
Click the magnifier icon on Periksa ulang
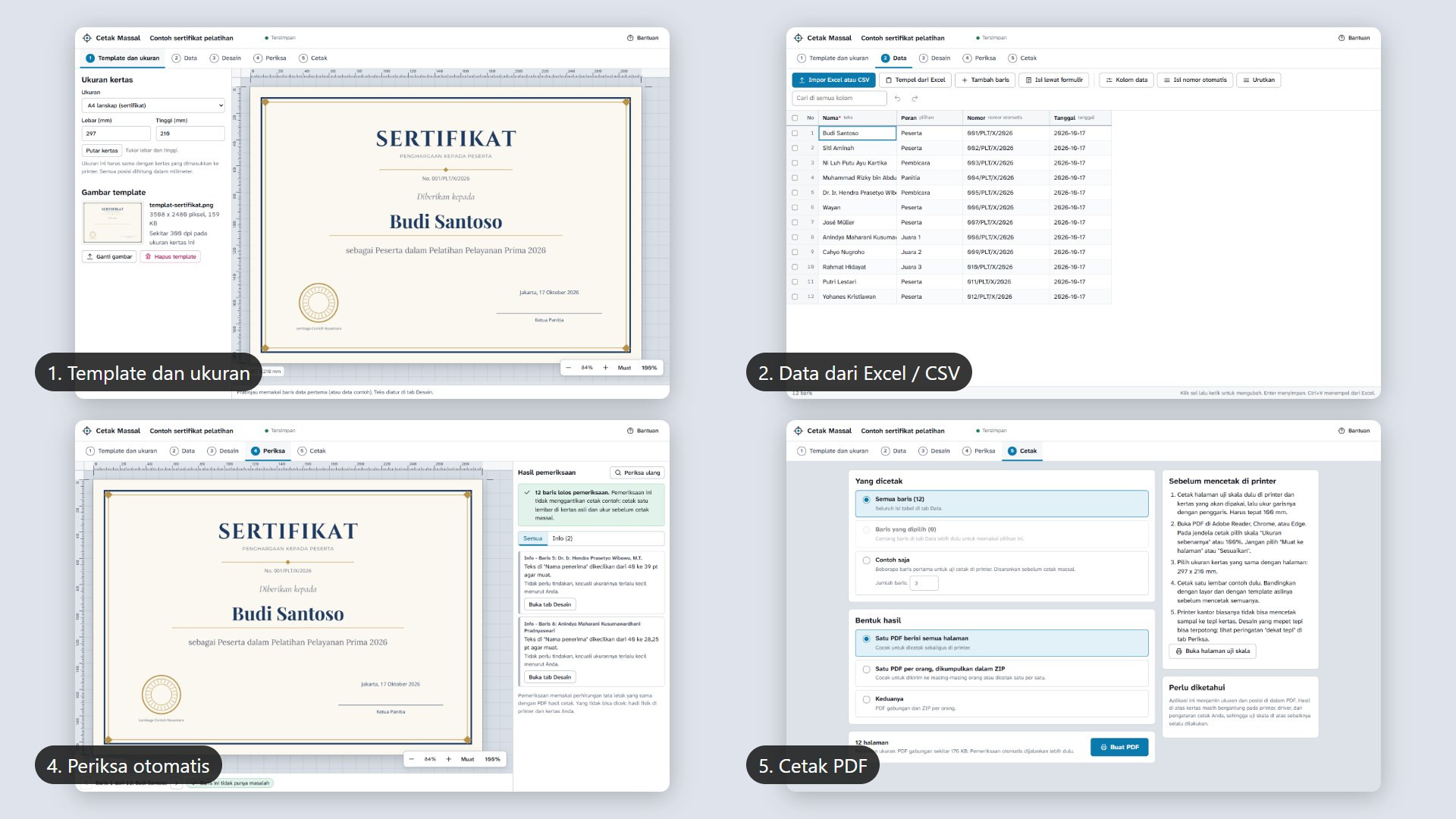618,472
